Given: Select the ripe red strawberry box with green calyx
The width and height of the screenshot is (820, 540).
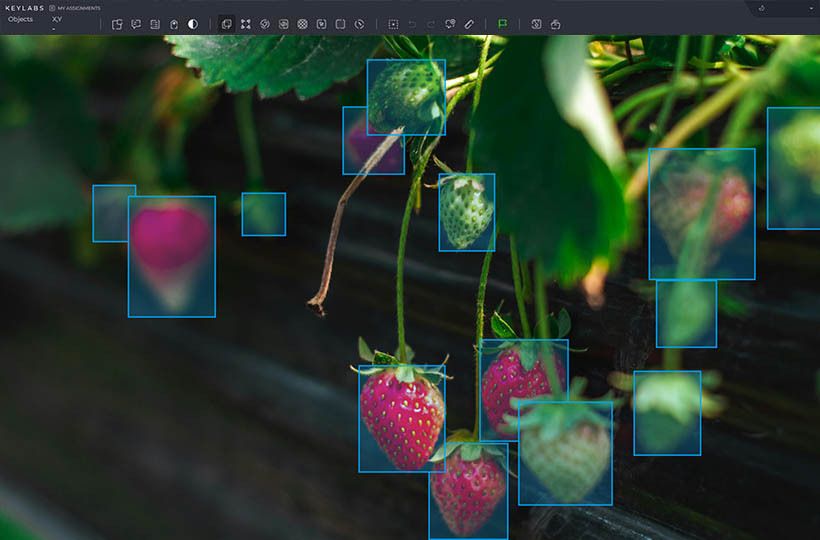Looking at the screenshot, I should 402,418.
